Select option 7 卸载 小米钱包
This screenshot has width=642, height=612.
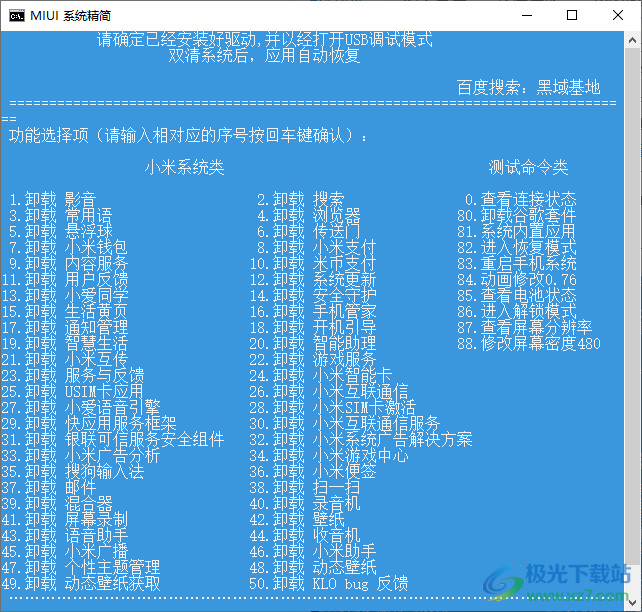tap(69, 248)
